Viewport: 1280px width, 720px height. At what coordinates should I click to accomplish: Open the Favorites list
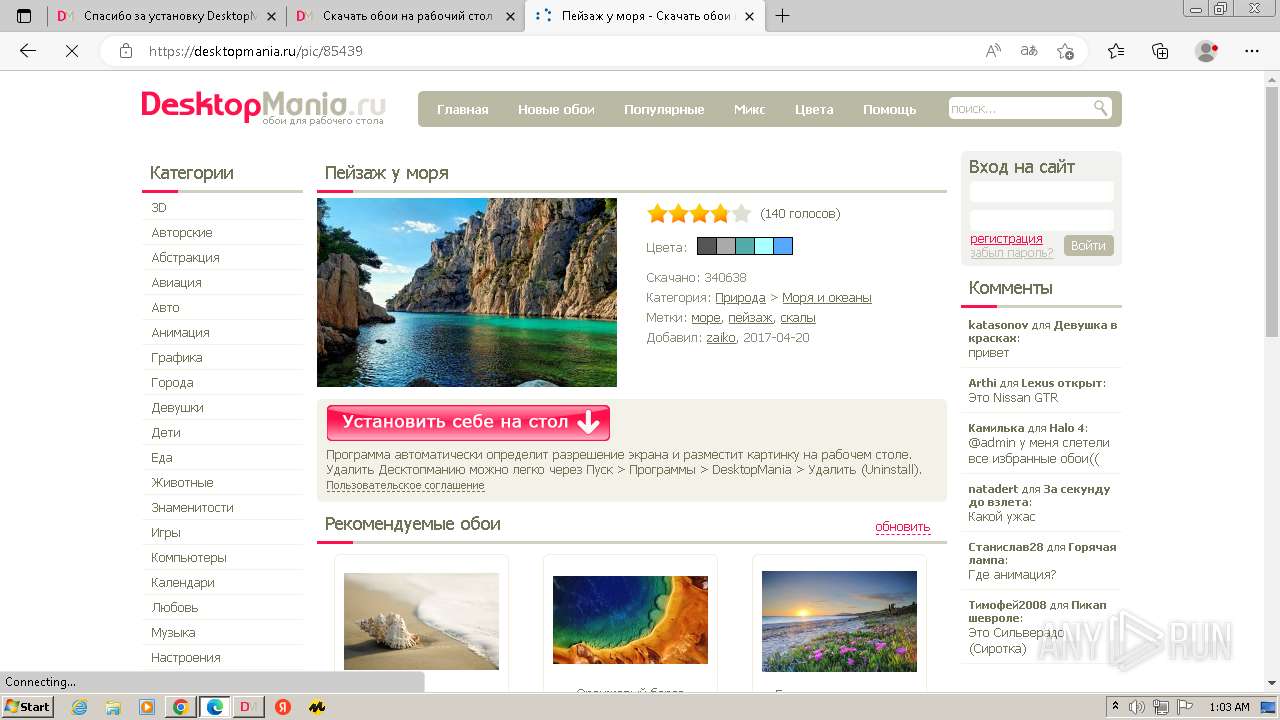pos(1116,51)
